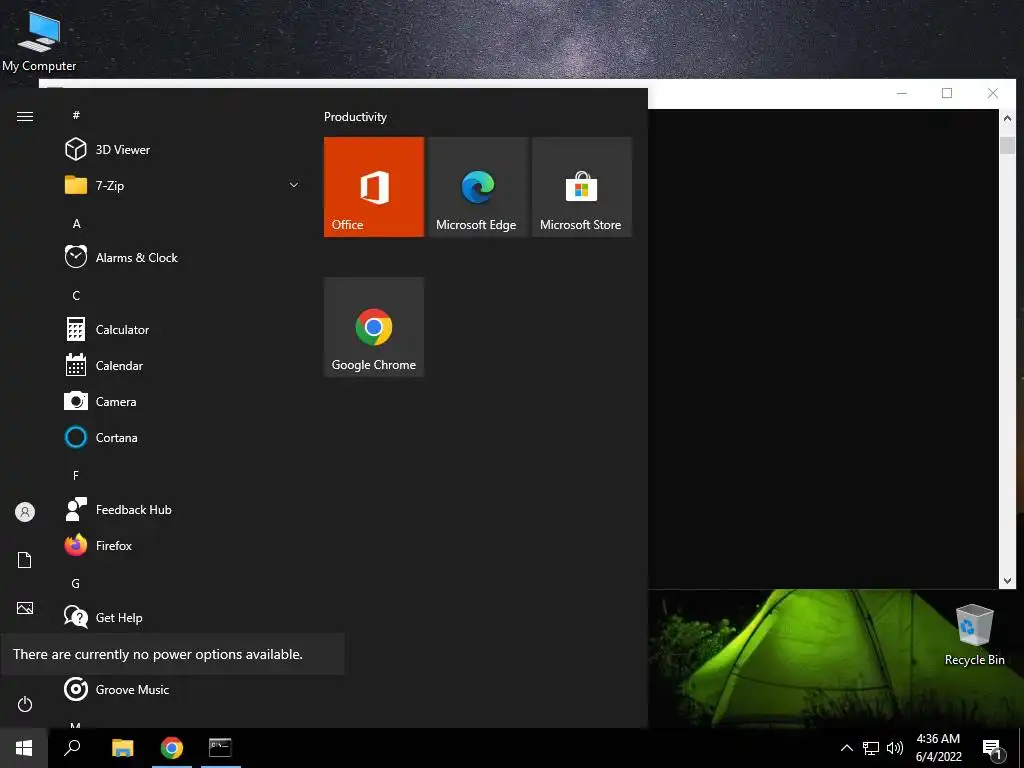Maximize the background window
The image size is (1024, 768).
coord(947,93)
